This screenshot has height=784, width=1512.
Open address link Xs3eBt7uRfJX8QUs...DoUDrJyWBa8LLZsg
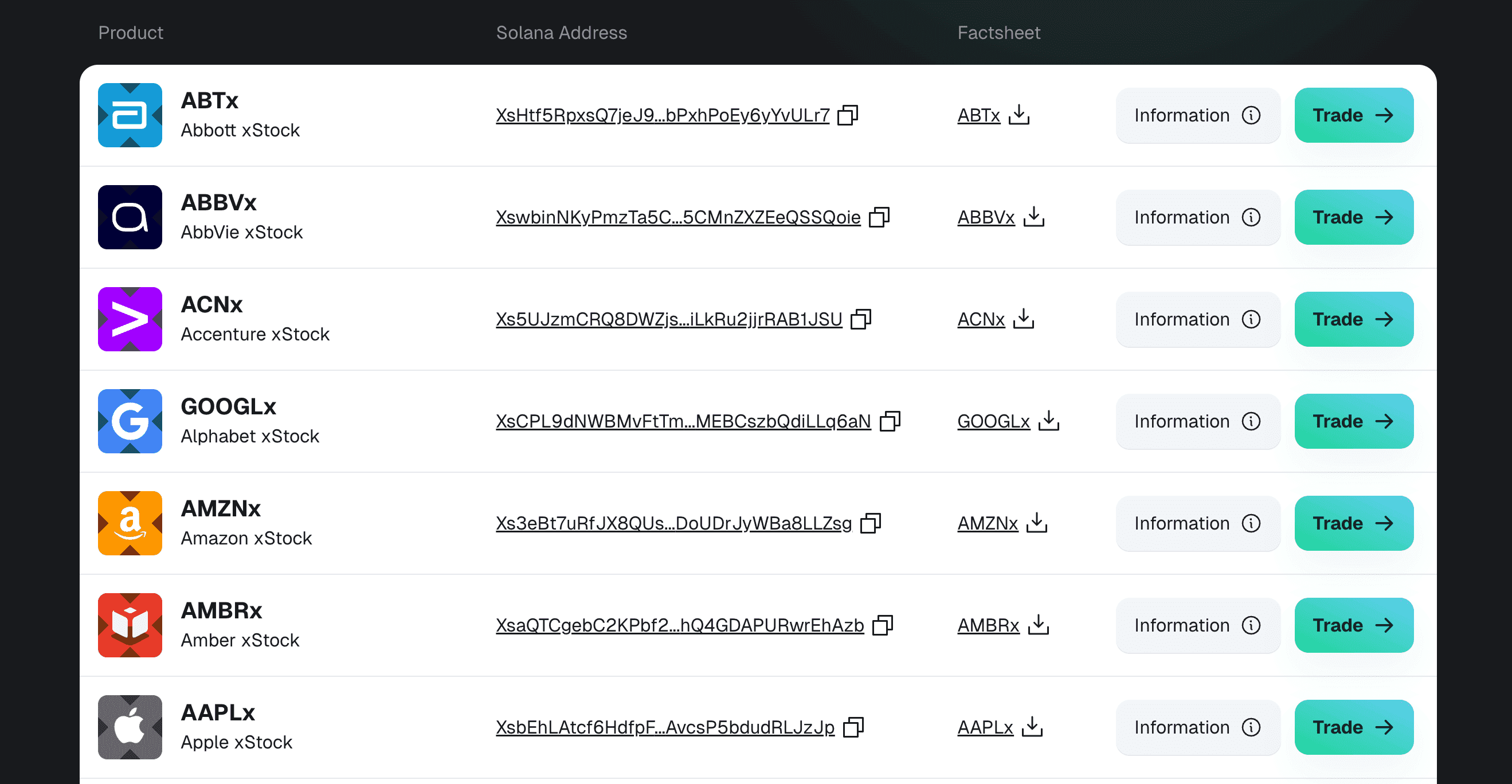[x=674, y=523]
